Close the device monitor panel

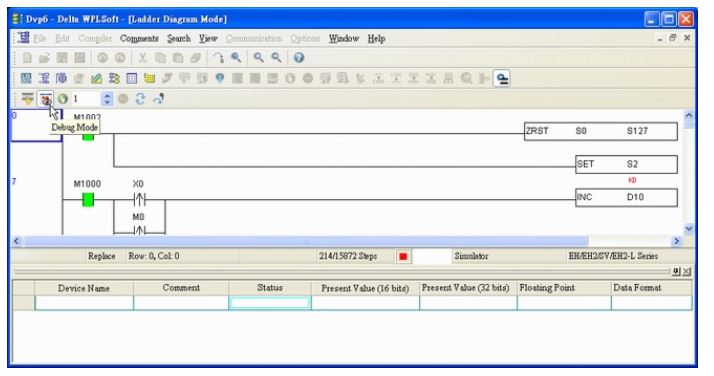pos(687,272)
